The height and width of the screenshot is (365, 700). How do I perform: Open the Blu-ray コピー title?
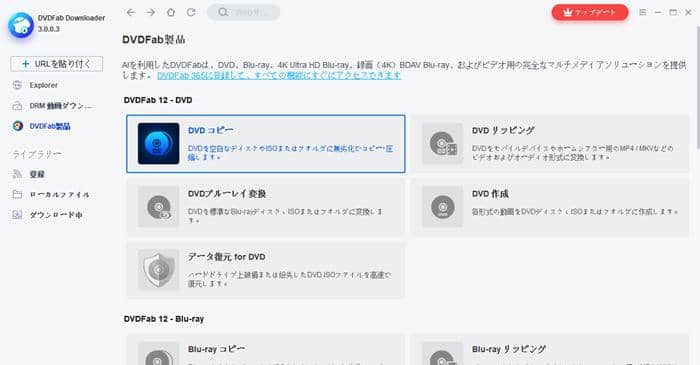click(x=217, y=349)
